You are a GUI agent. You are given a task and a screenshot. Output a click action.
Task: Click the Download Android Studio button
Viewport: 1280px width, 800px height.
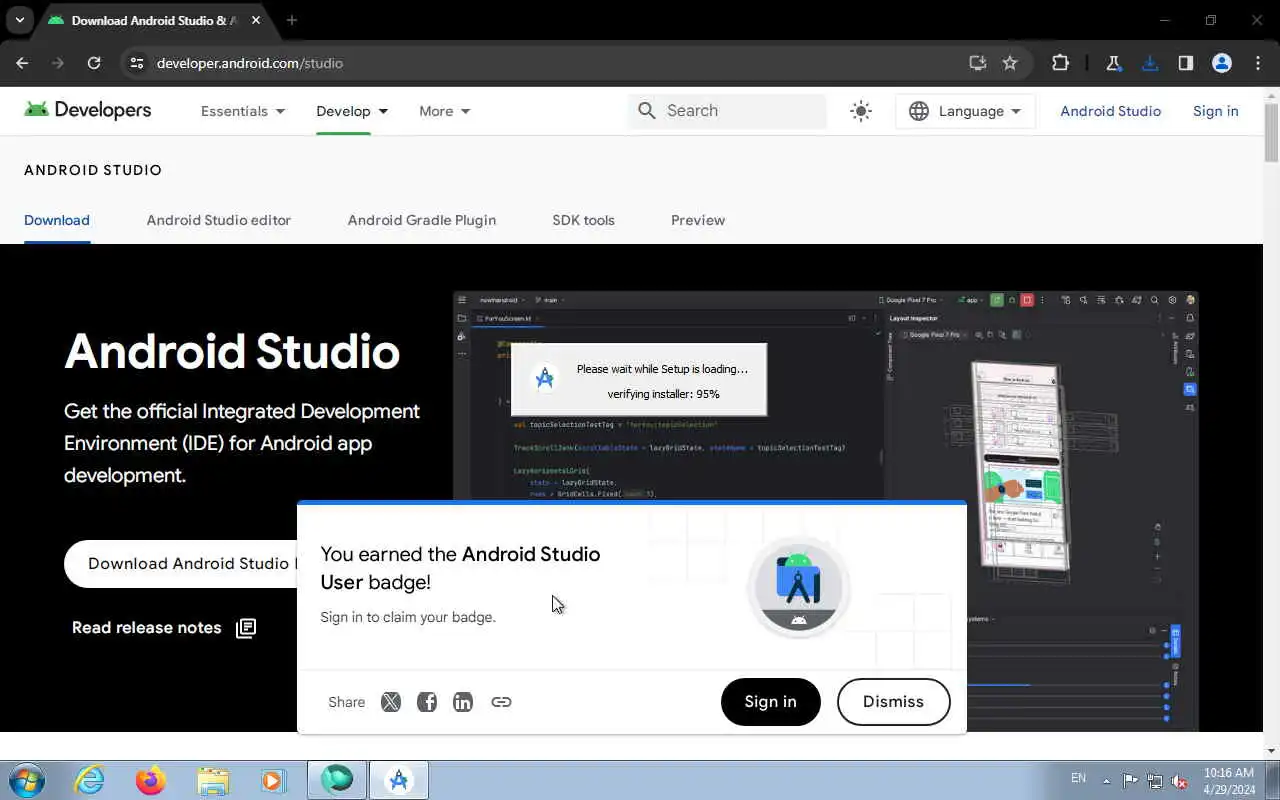181,563
